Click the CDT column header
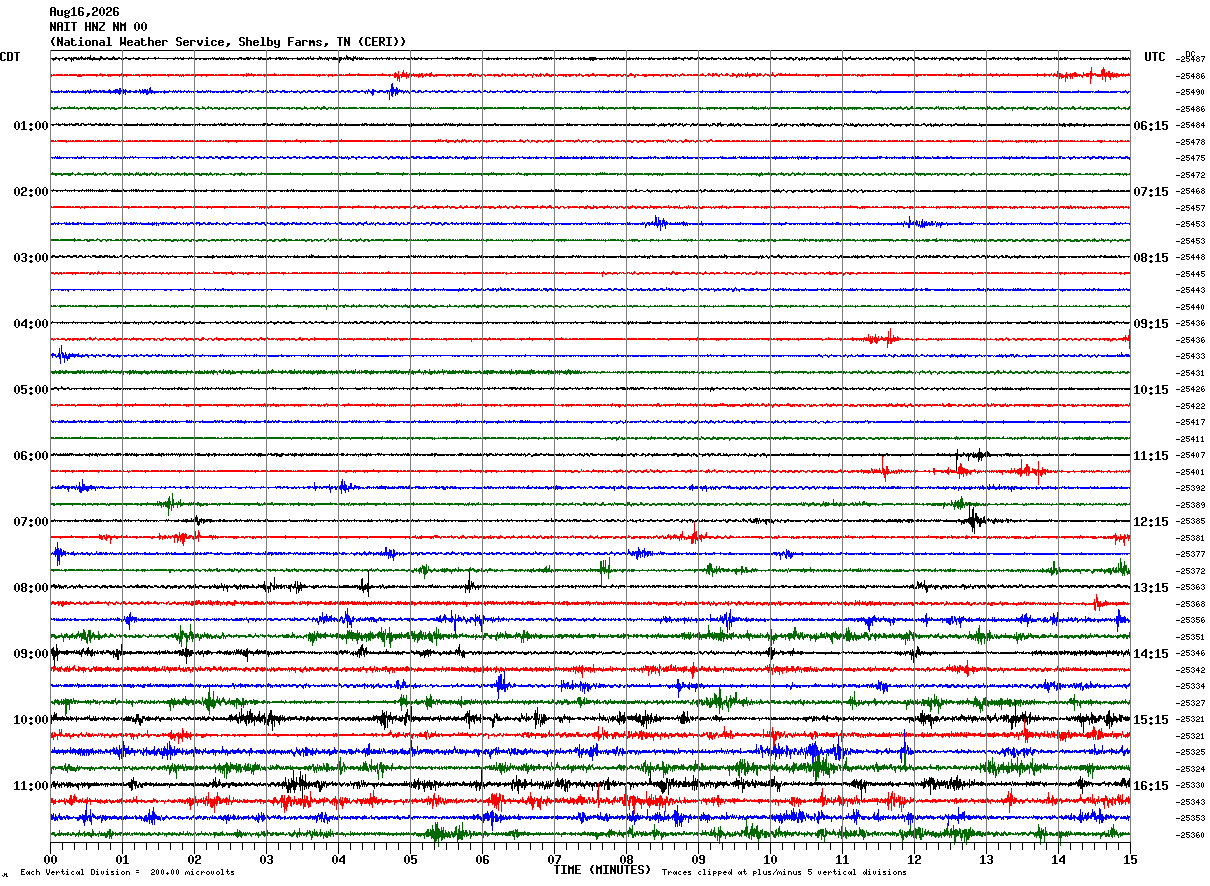The height and width of the screenshot is (886, 1210). coord(10,57)
